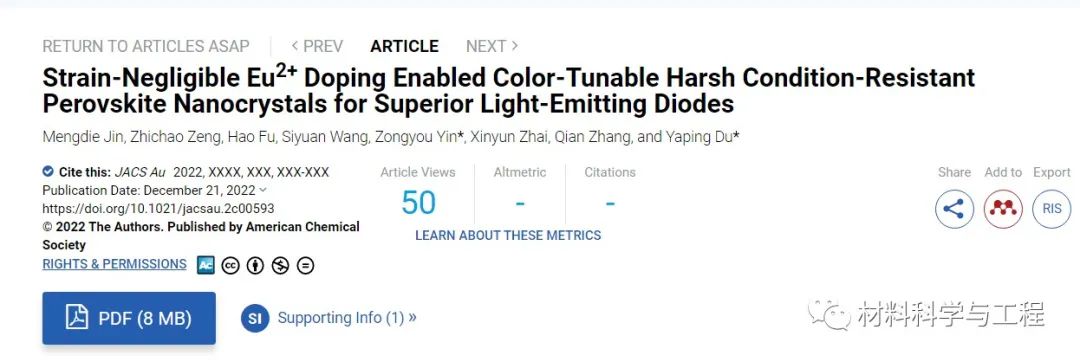Go to NEXT article
Screen dimensions: 1080x362
pyautogui.click(x=492, y=46)
